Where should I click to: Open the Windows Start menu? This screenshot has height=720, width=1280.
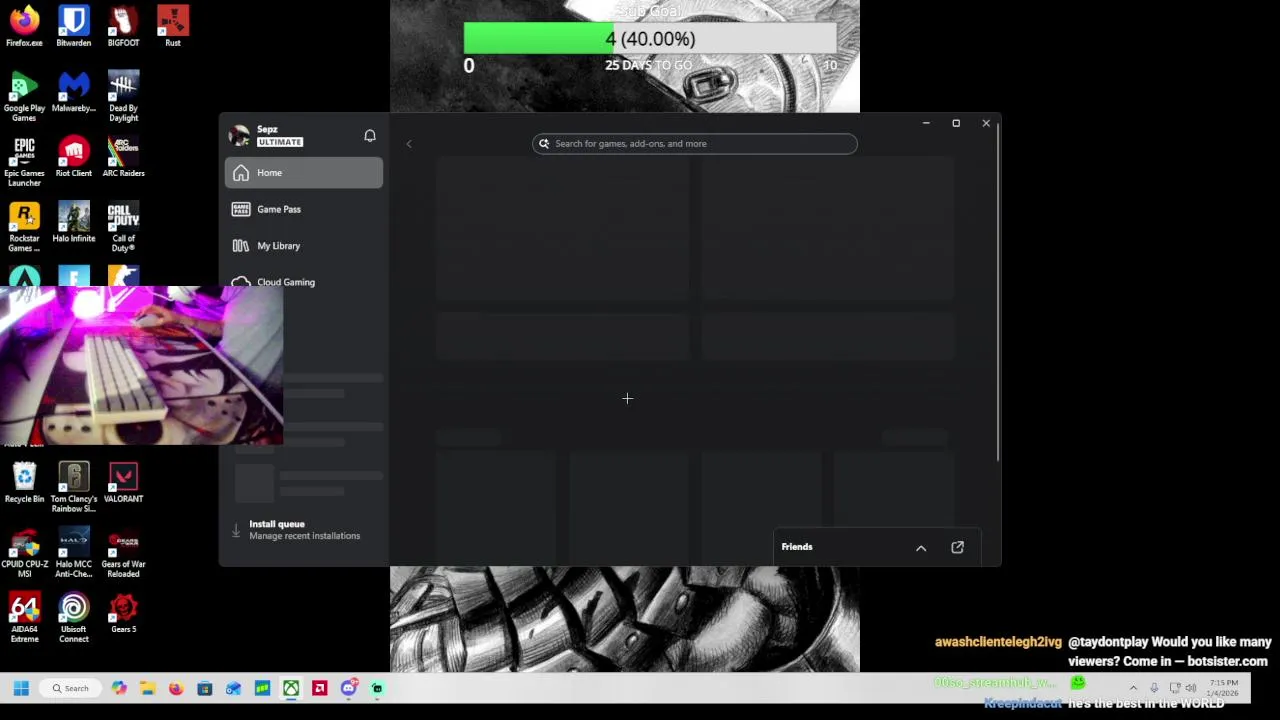(x=21, y=689)
